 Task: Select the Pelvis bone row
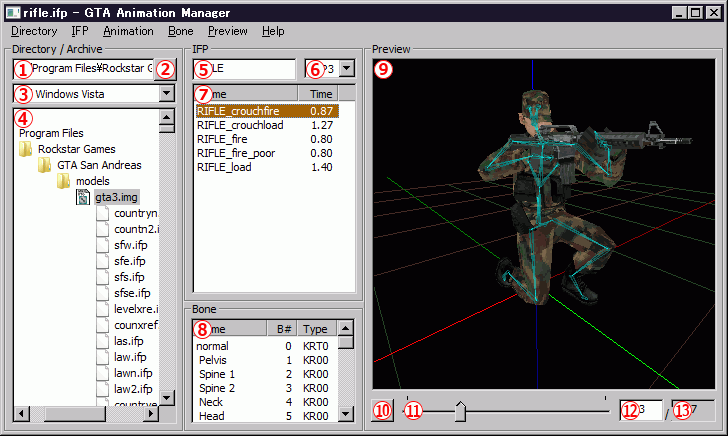tap(264, 360)
